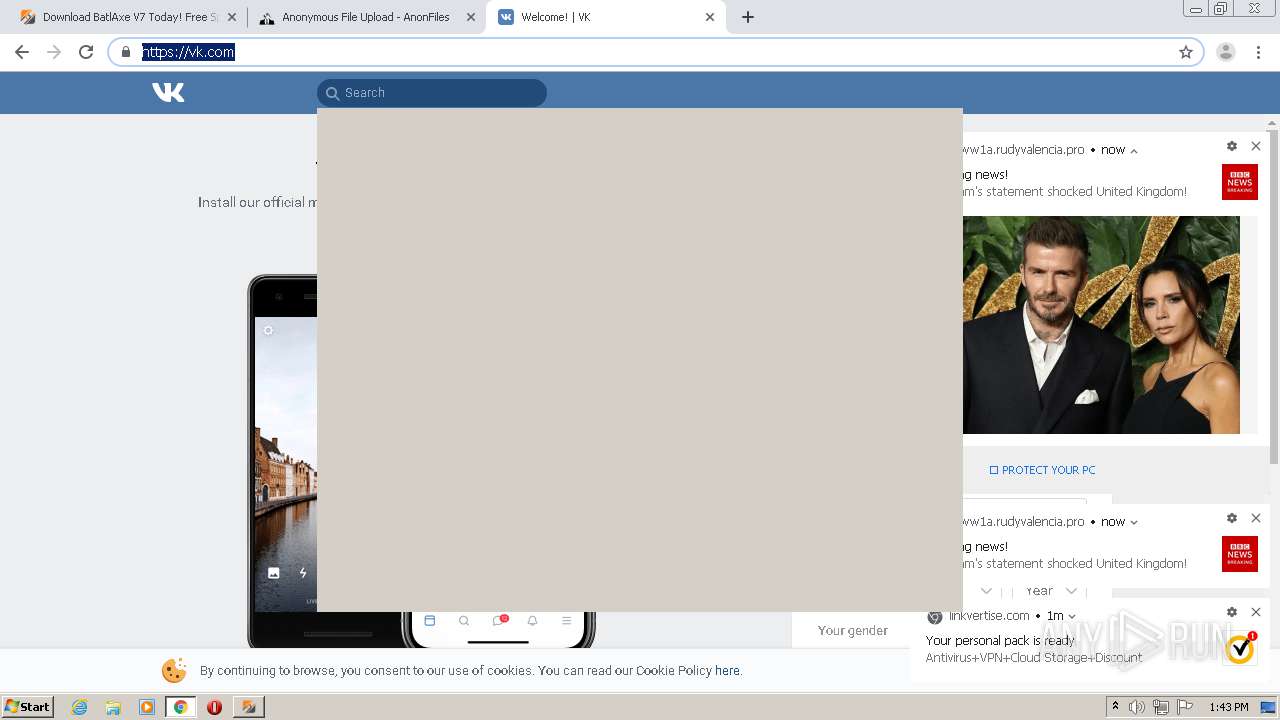
Task: Close the VK tab
Action: tap(710, 17)
